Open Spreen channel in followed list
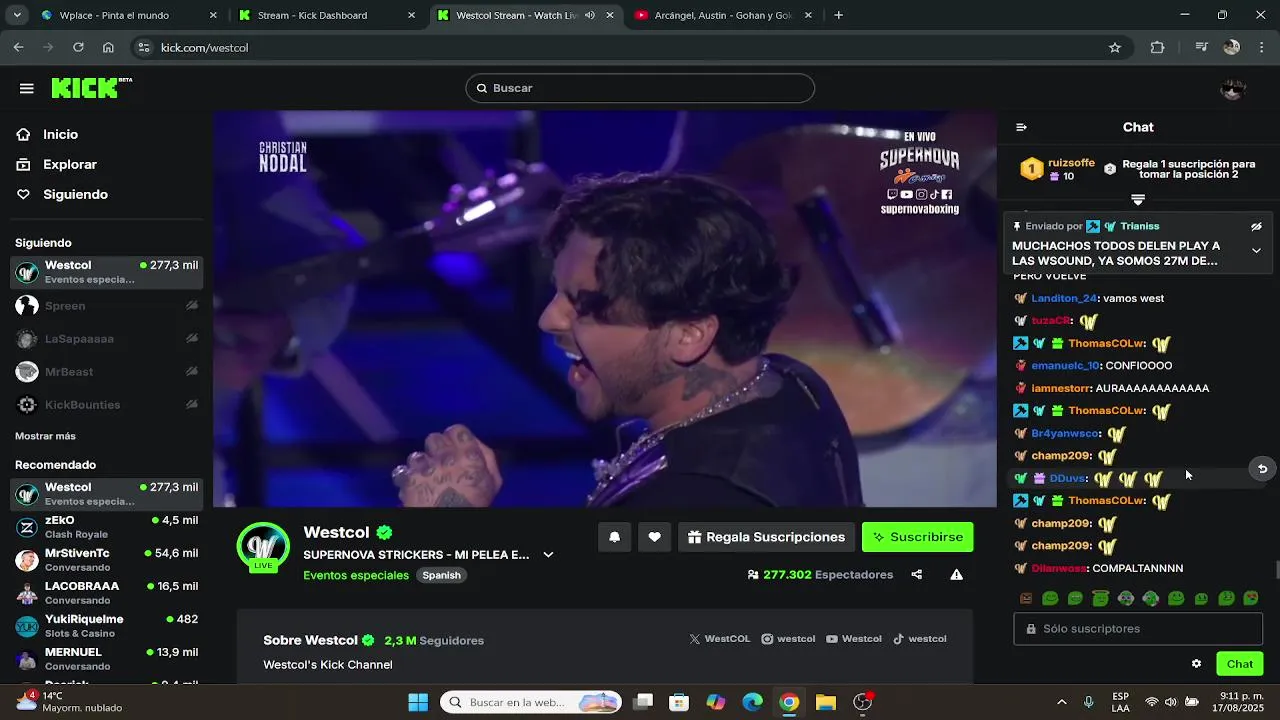Image resolution: width=1280 pixels, height=720 pixels. point(107,306)
